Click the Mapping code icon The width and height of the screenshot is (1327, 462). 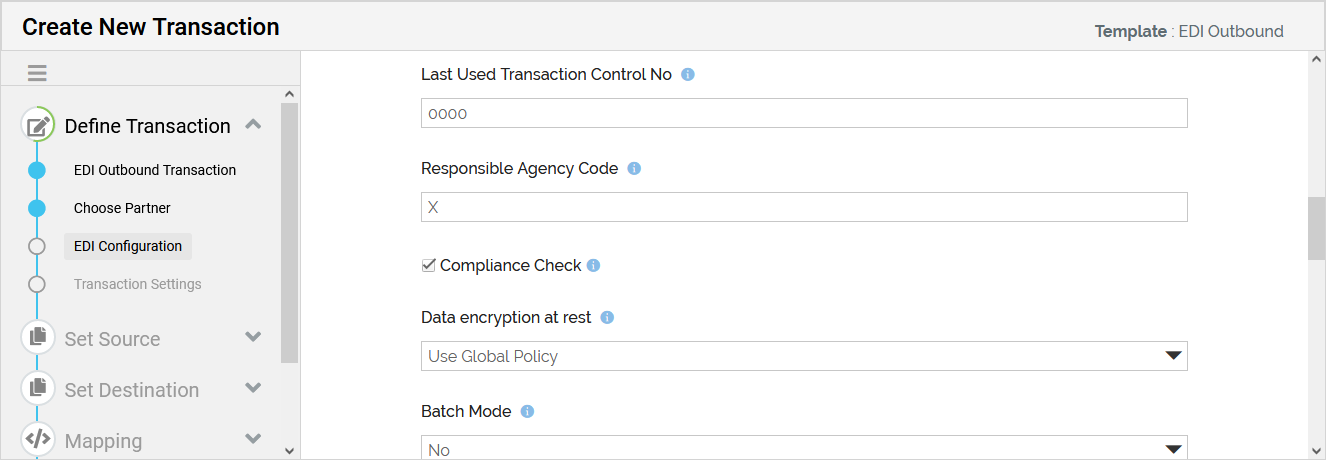pyautogui.click(x=38, y=439)
